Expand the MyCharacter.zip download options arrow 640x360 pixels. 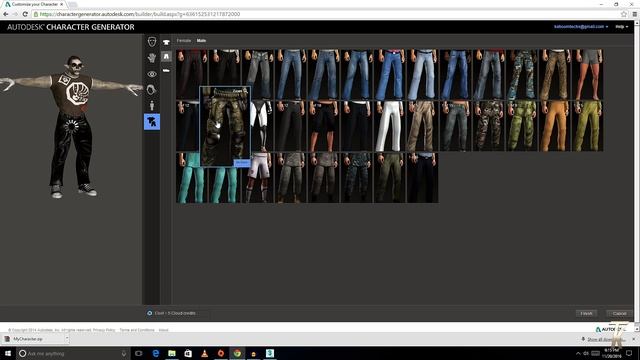click(x=67, y=338)
